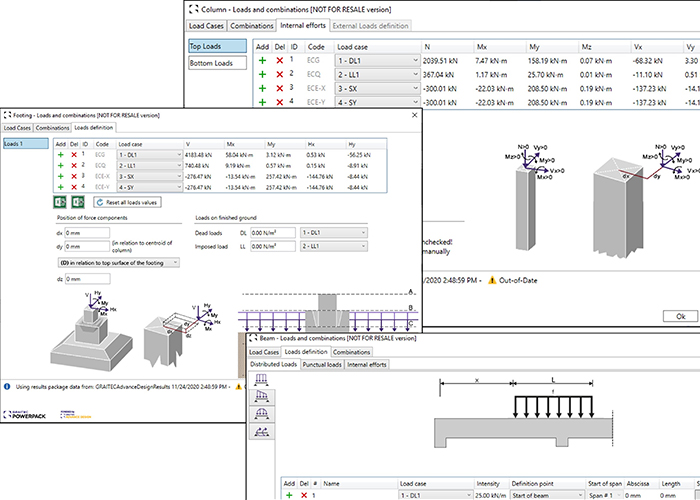This screenshot has width=700, height=500.
Task: Click green plus for 3 - SX in Column window
Action: [x=262, y=88]
